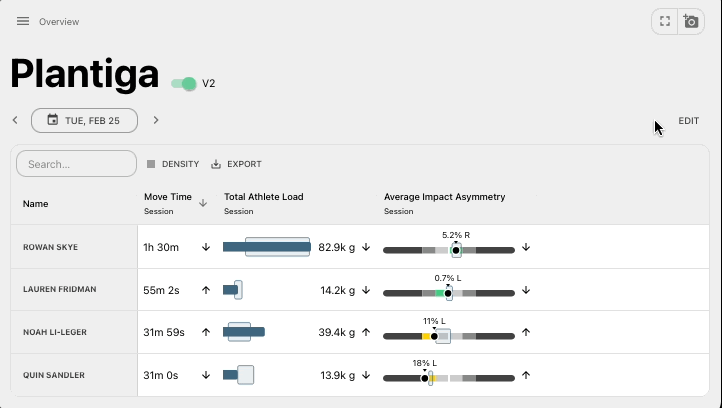Image resolution: width=722 pixels, height=408 pixels.
Task: Click Noah Li-Leger's athlete load bar
Action: (244, 332)
